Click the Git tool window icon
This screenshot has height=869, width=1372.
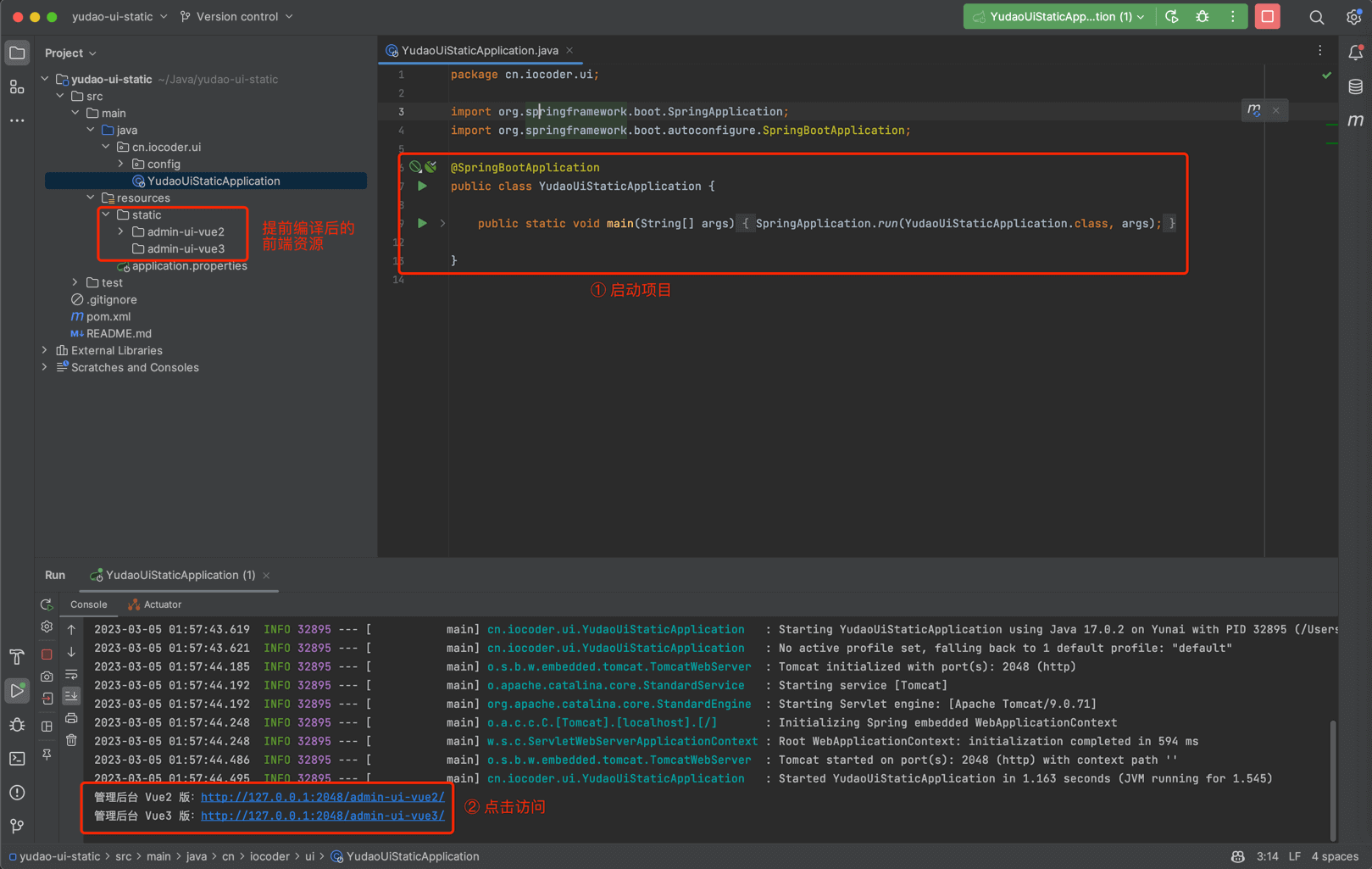(x=17, y=826)
